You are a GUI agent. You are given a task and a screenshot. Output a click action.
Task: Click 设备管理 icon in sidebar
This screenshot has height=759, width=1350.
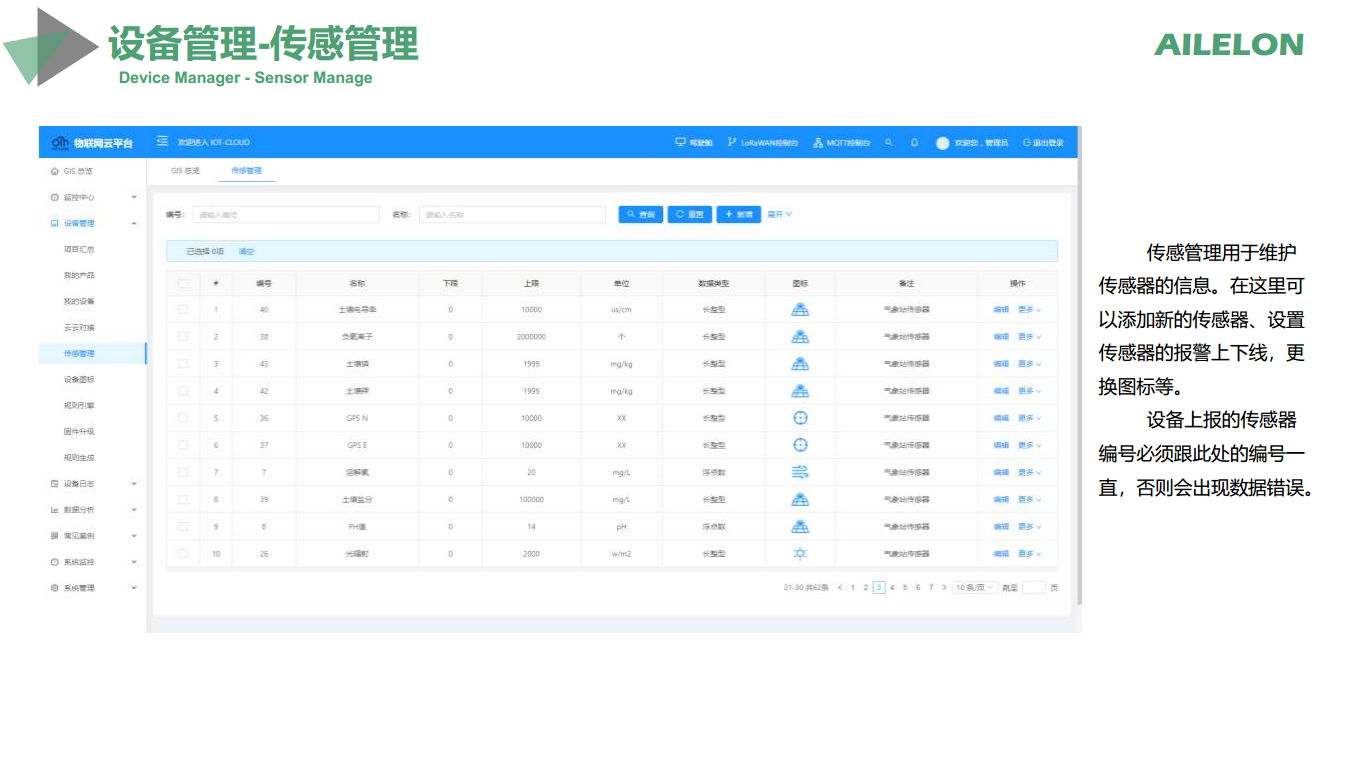coord(55,223)
